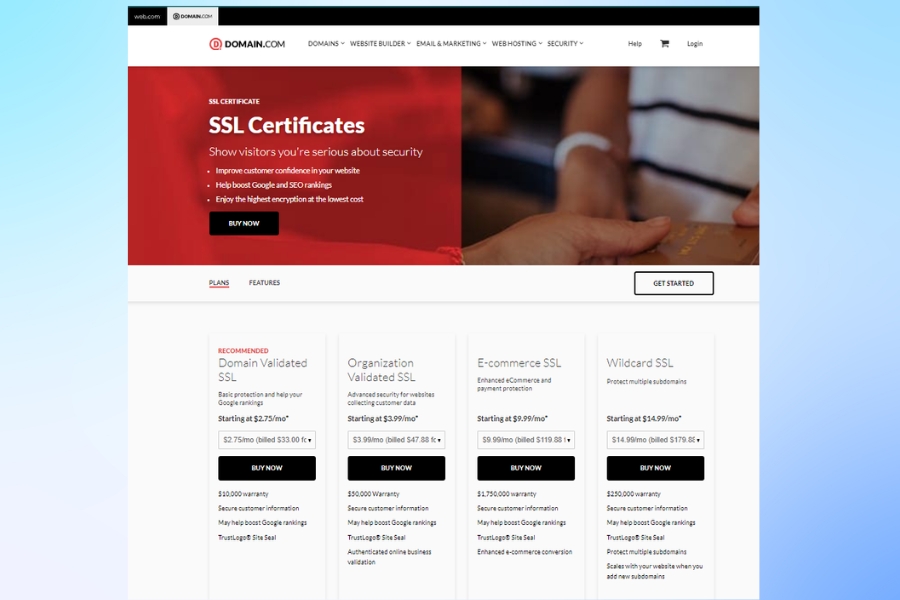Click Help boost Google and SEO rankings bullet

coord(273,185)
